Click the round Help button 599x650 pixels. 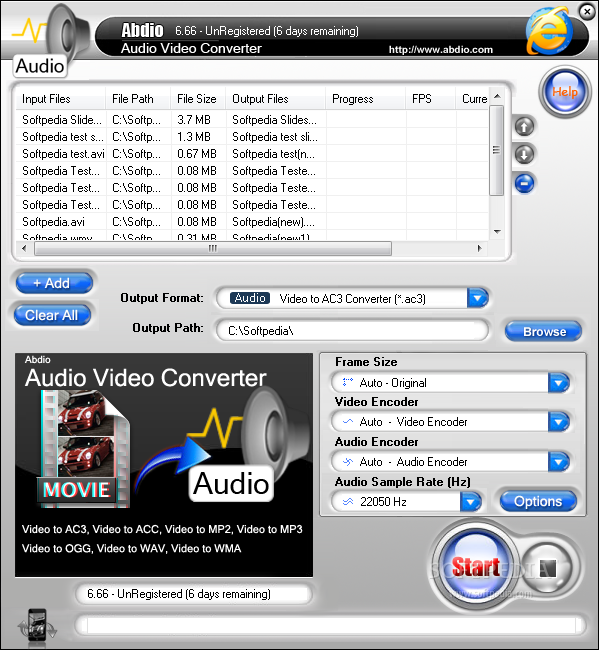pos(565,92)
